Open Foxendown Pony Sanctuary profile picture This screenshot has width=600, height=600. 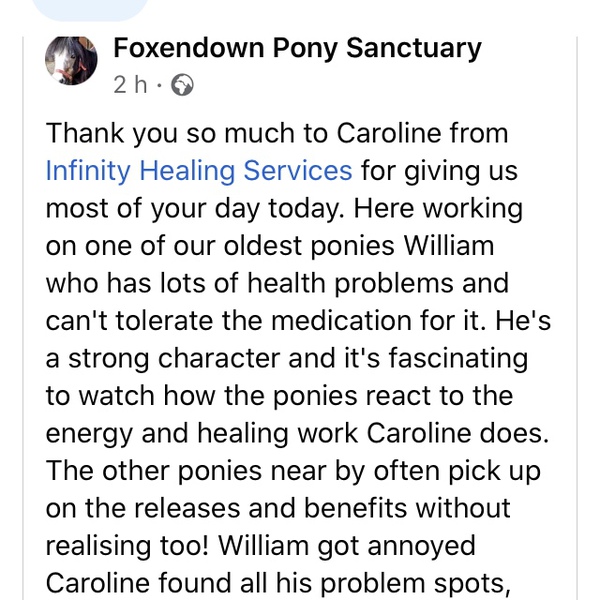point(71,62)
